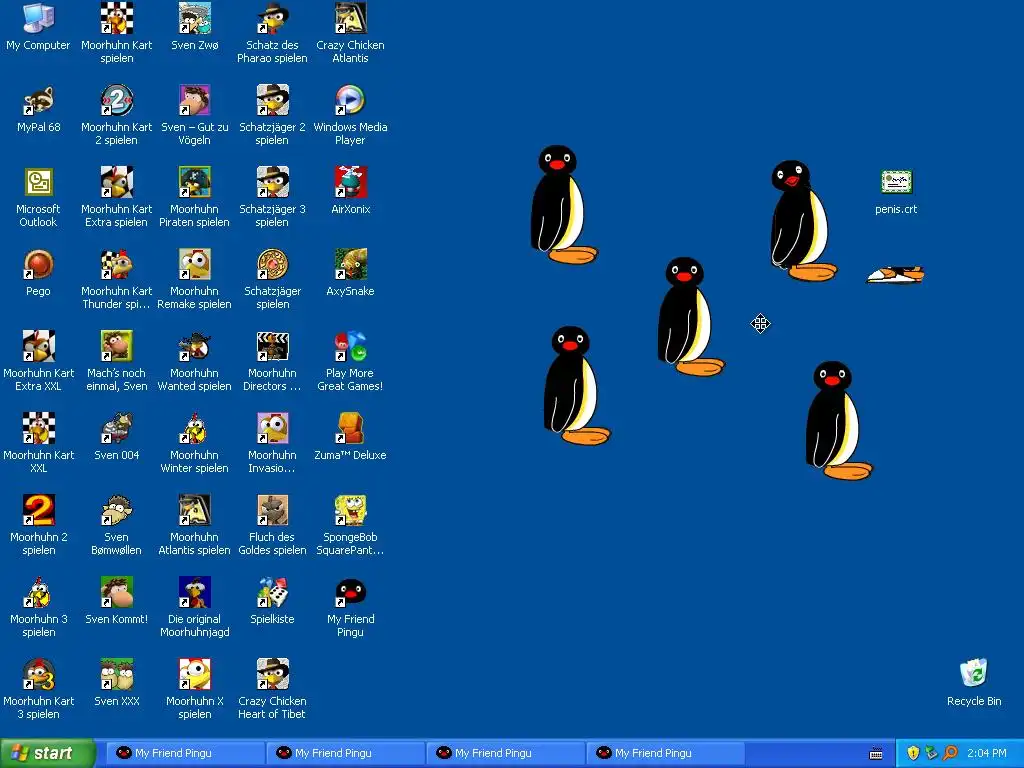Select the Sven Kommt! icon
Screen dimensions: 1024x768
click(x=117, y=592)
